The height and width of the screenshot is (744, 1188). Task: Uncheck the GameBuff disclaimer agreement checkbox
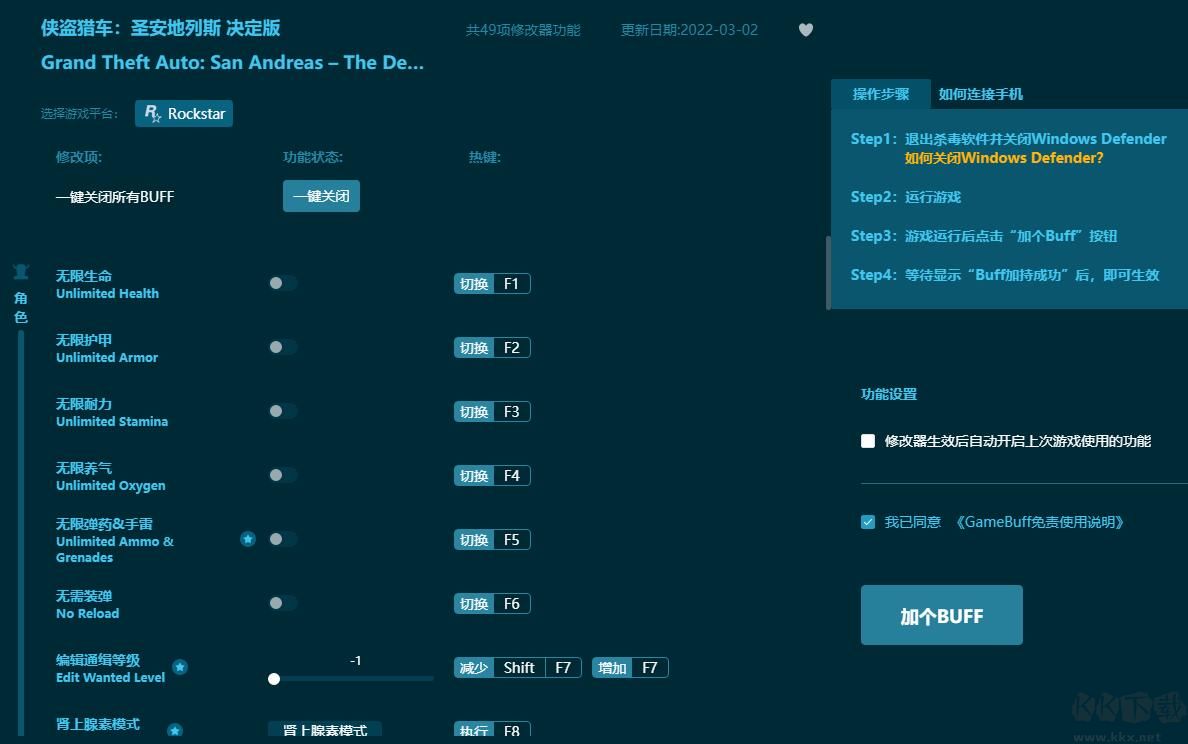(x=868, y=522)
